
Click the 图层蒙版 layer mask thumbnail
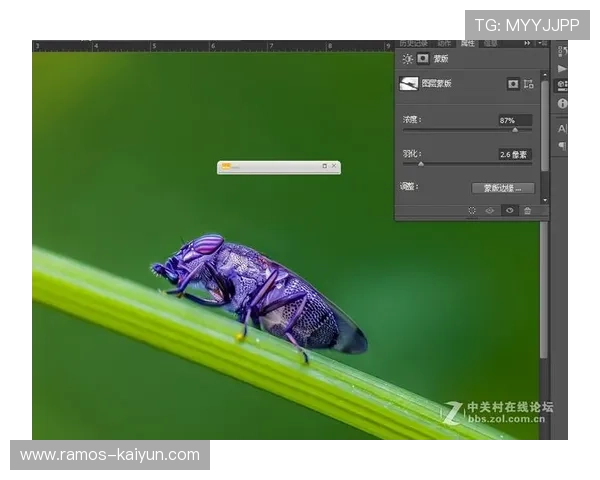coord(409,83)
